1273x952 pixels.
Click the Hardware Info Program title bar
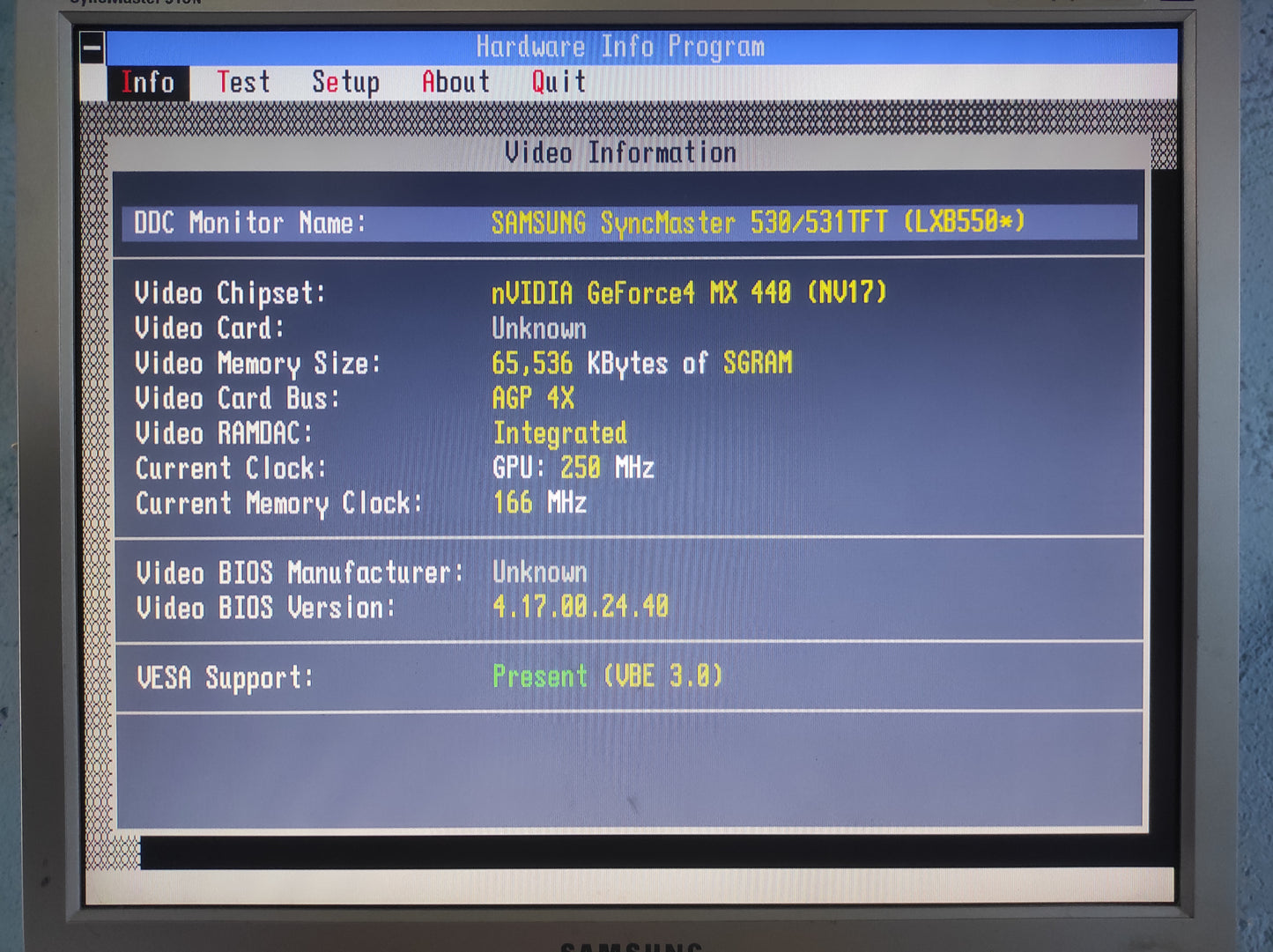pos(620,47)
